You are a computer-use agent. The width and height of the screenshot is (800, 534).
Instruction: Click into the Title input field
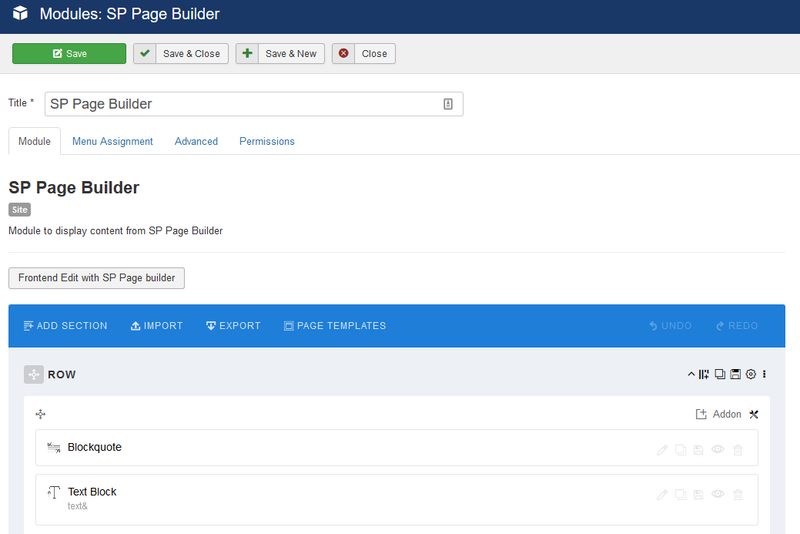(x=254, y=104)
